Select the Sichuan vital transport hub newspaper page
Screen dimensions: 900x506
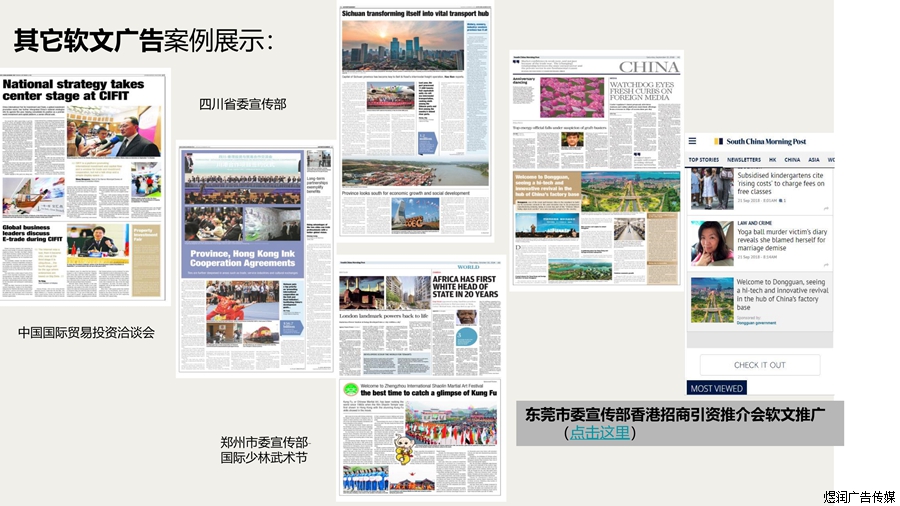click(415, 120)
